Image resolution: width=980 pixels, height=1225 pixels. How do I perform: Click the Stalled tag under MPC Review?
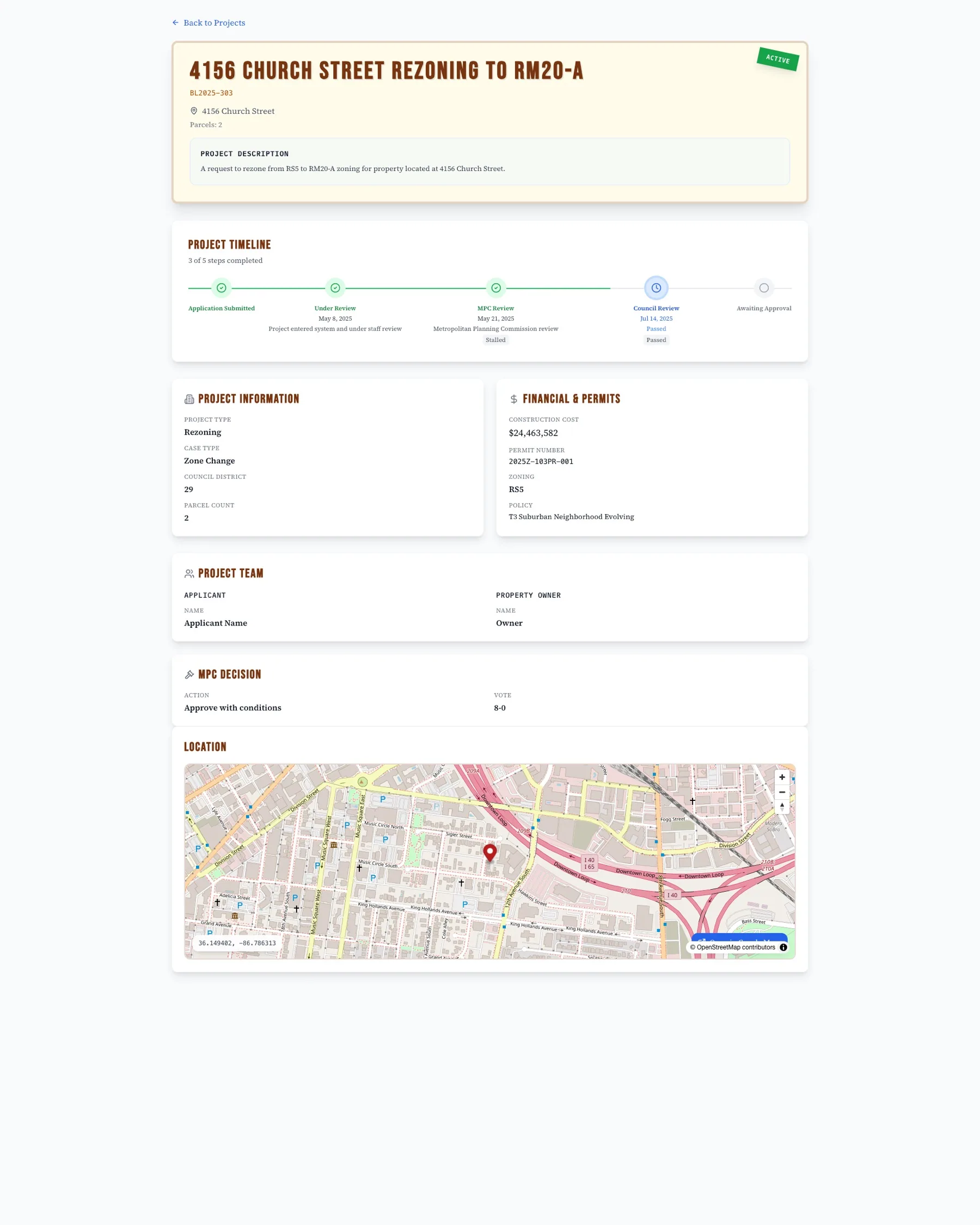(x=495, y=340)
